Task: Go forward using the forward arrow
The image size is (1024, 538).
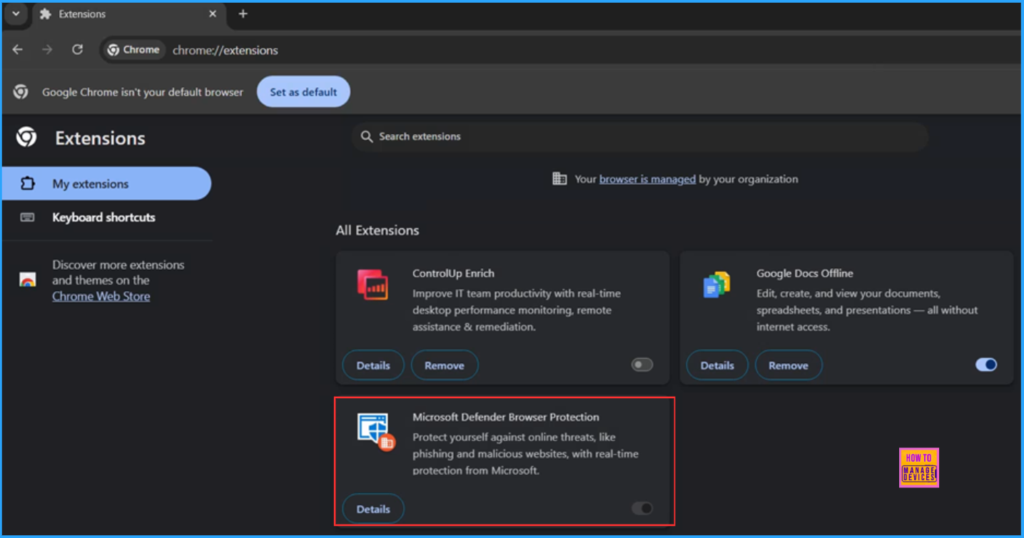Action: pyautogui.click(x=47, y=50)
